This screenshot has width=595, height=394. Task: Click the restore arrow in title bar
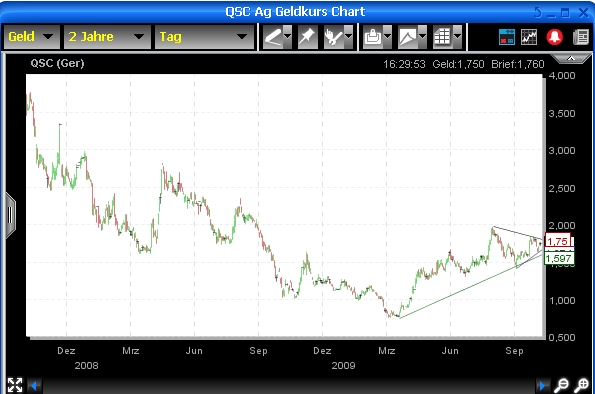coord(538,13)
